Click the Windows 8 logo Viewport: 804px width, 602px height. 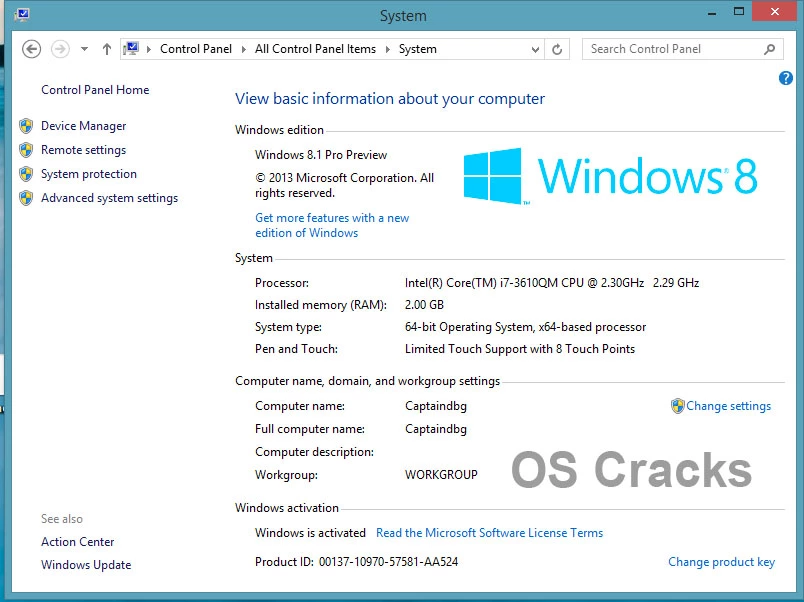(610, 176)
